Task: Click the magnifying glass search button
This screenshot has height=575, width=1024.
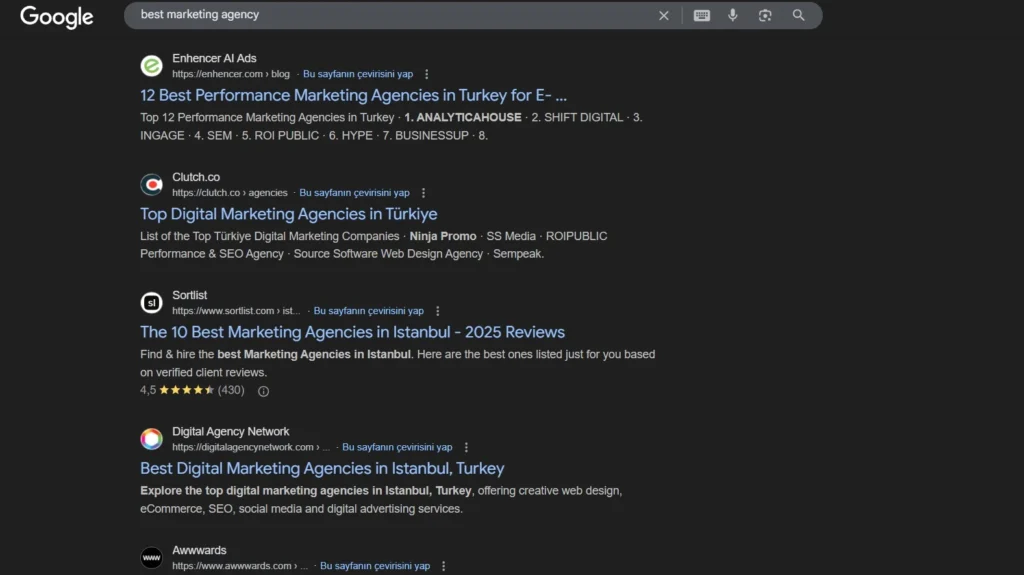Action: coord(798,15)
